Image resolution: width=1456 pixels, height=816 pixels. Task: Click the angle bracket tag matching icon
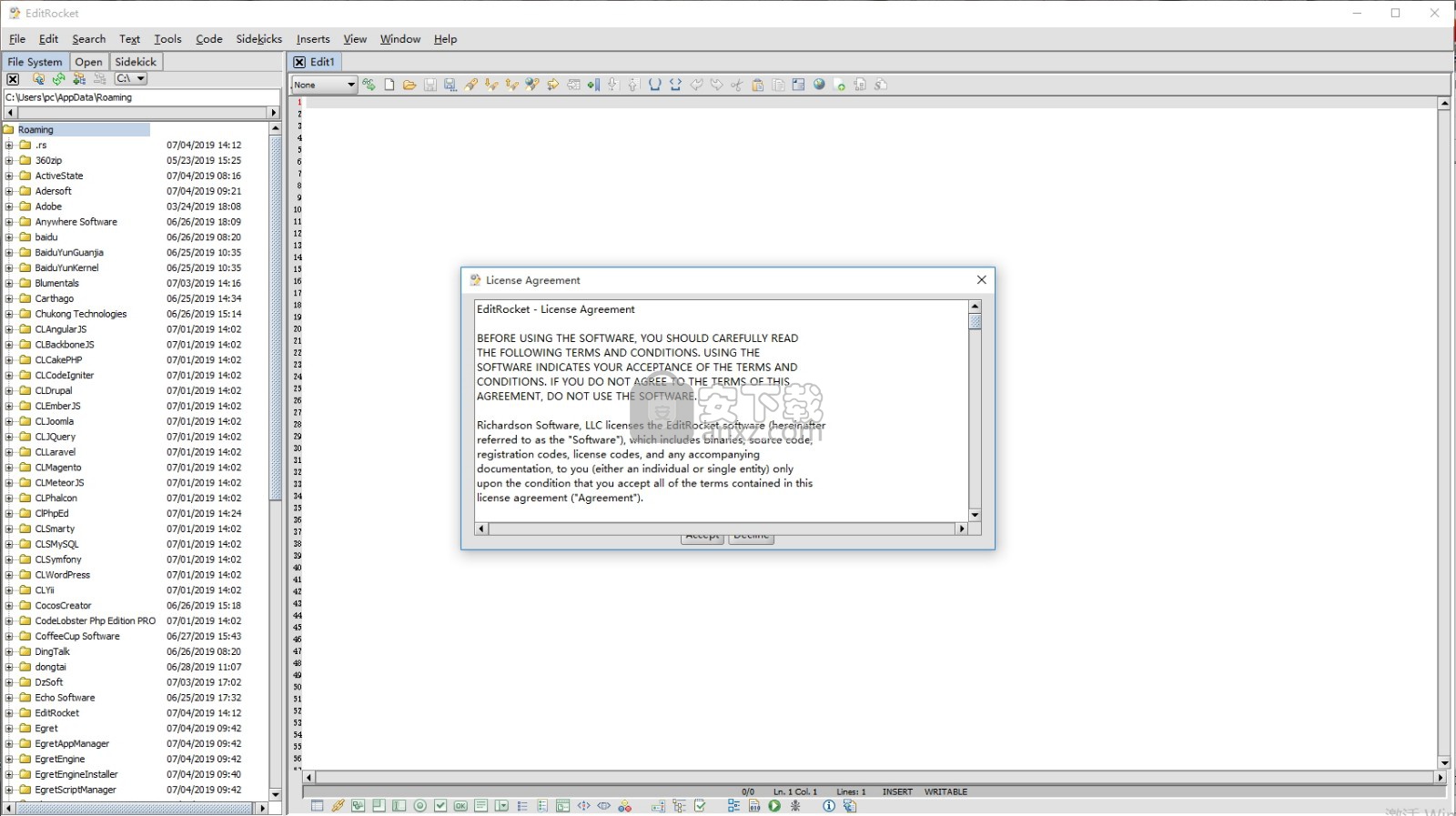pos(675,85)
